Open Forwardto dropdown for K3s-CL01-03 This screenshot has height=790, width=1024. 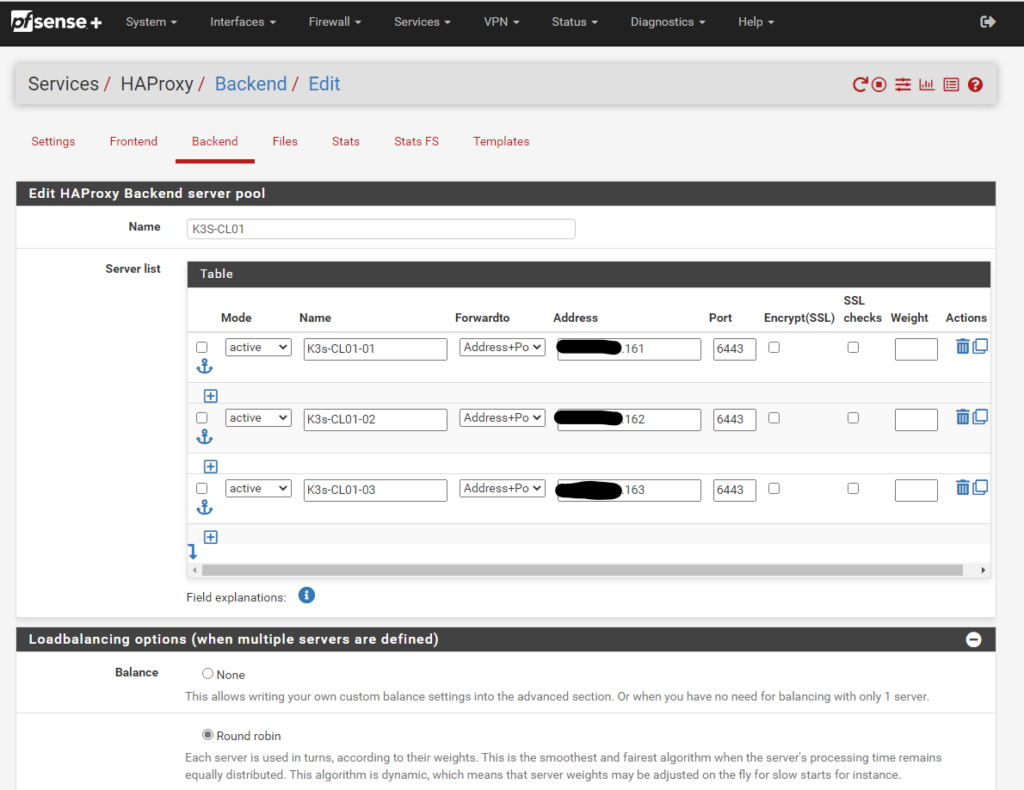(x=502, y=488)
